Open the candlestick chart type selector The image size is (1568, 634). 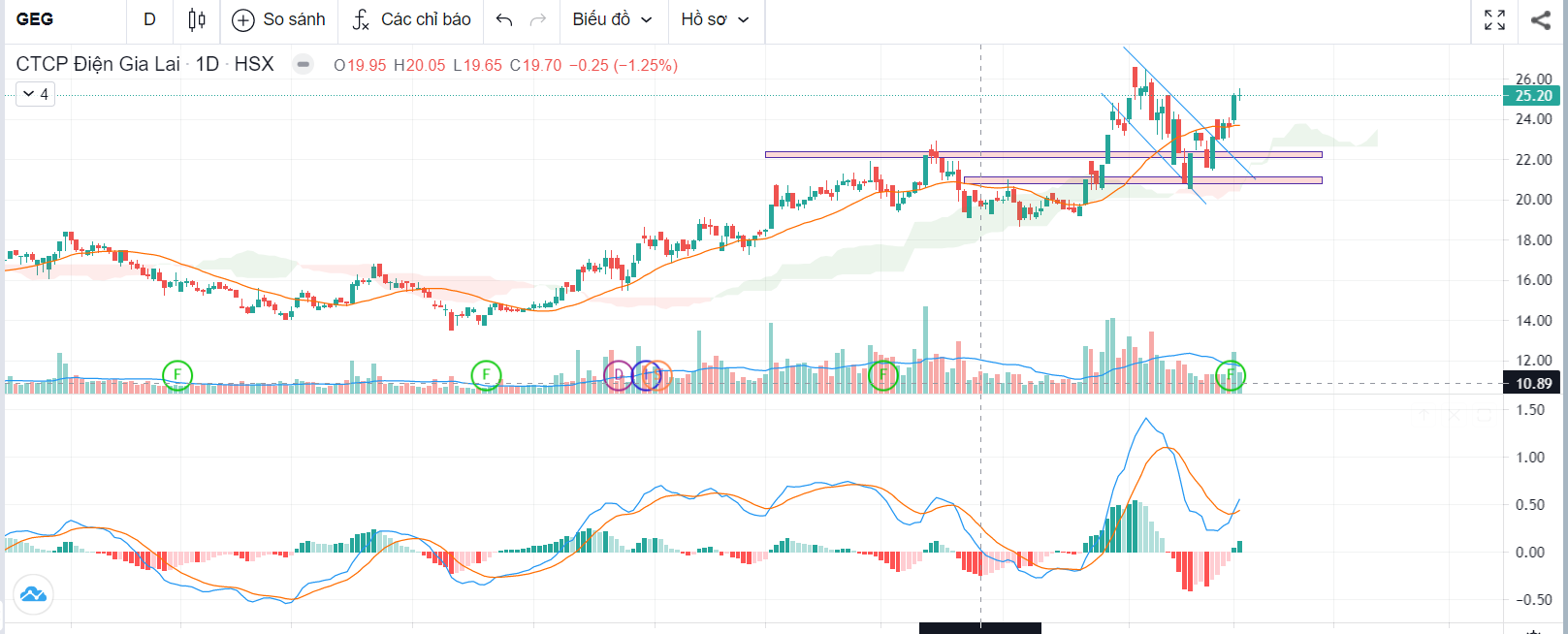[x=197, y=19]
